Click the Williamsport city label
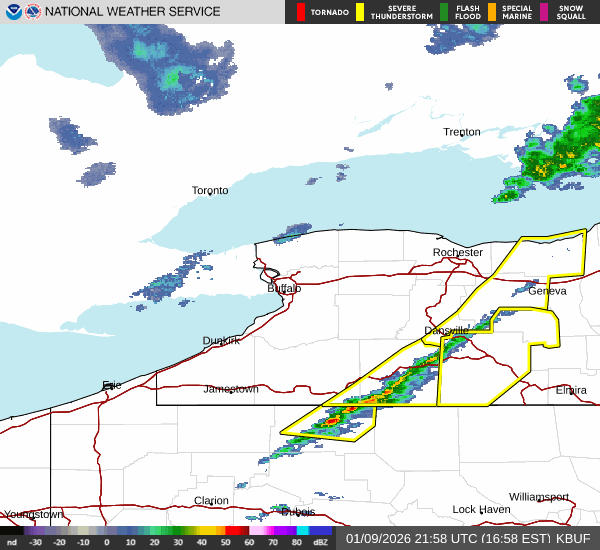Image resolution: width=600 pixels, height=550 pixels. coord(538,496)
